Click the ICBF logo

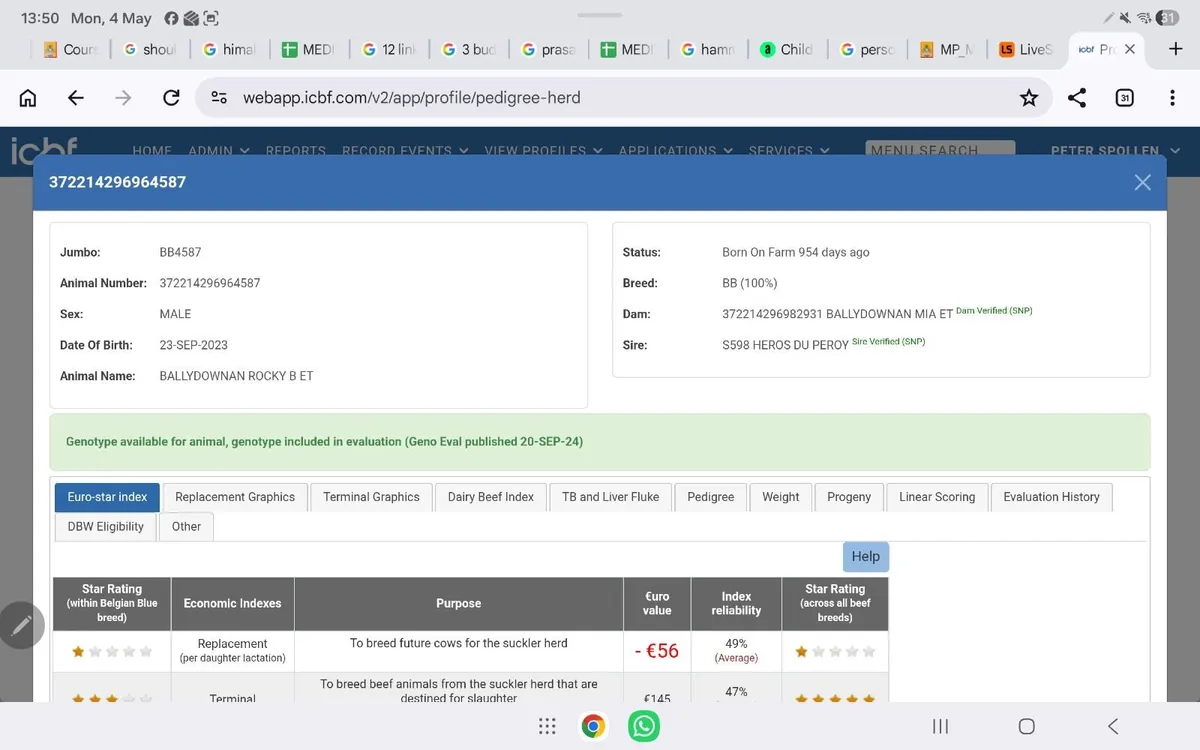coord(45,149)
